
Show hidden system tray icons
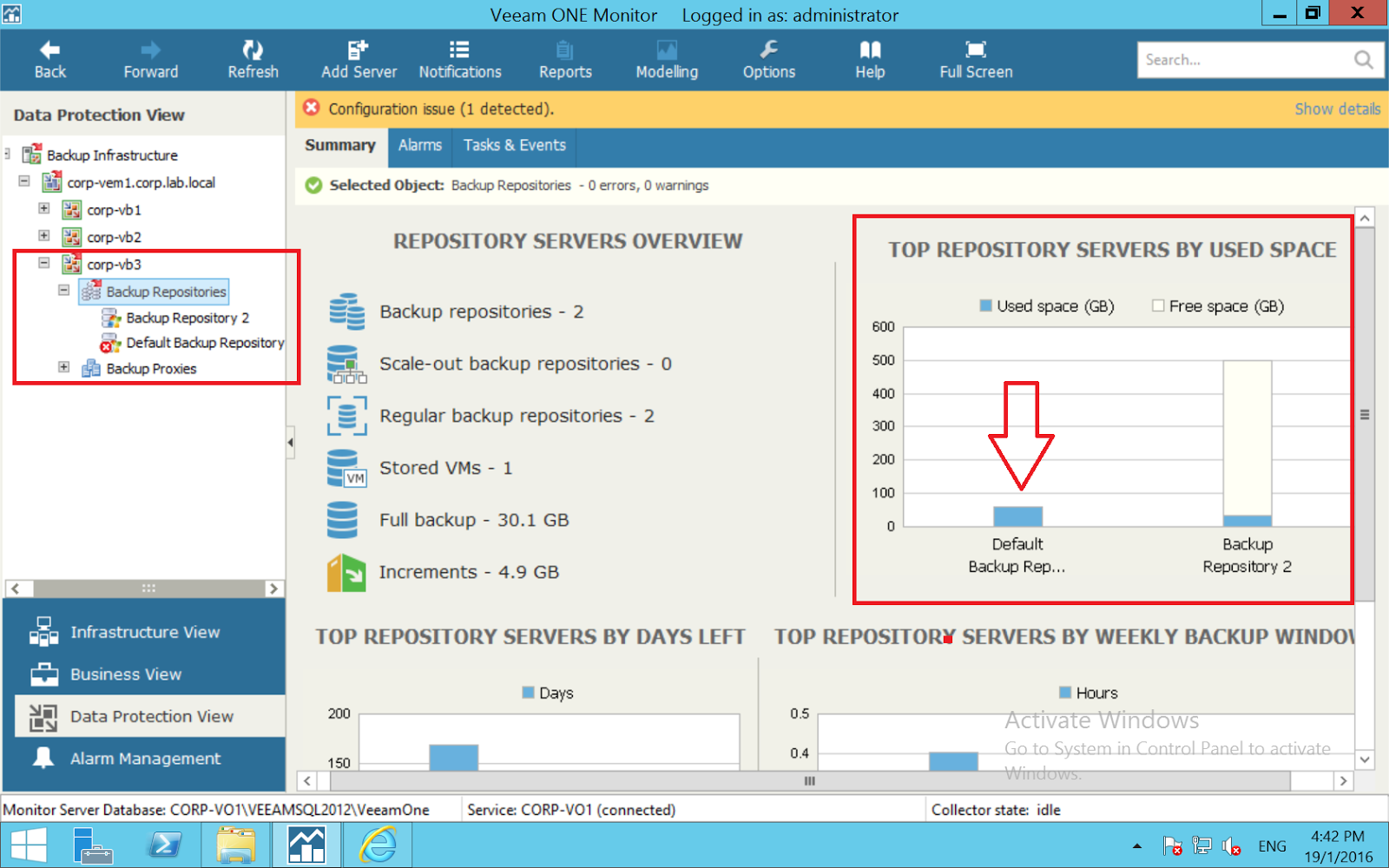[x=1137, y=845]
